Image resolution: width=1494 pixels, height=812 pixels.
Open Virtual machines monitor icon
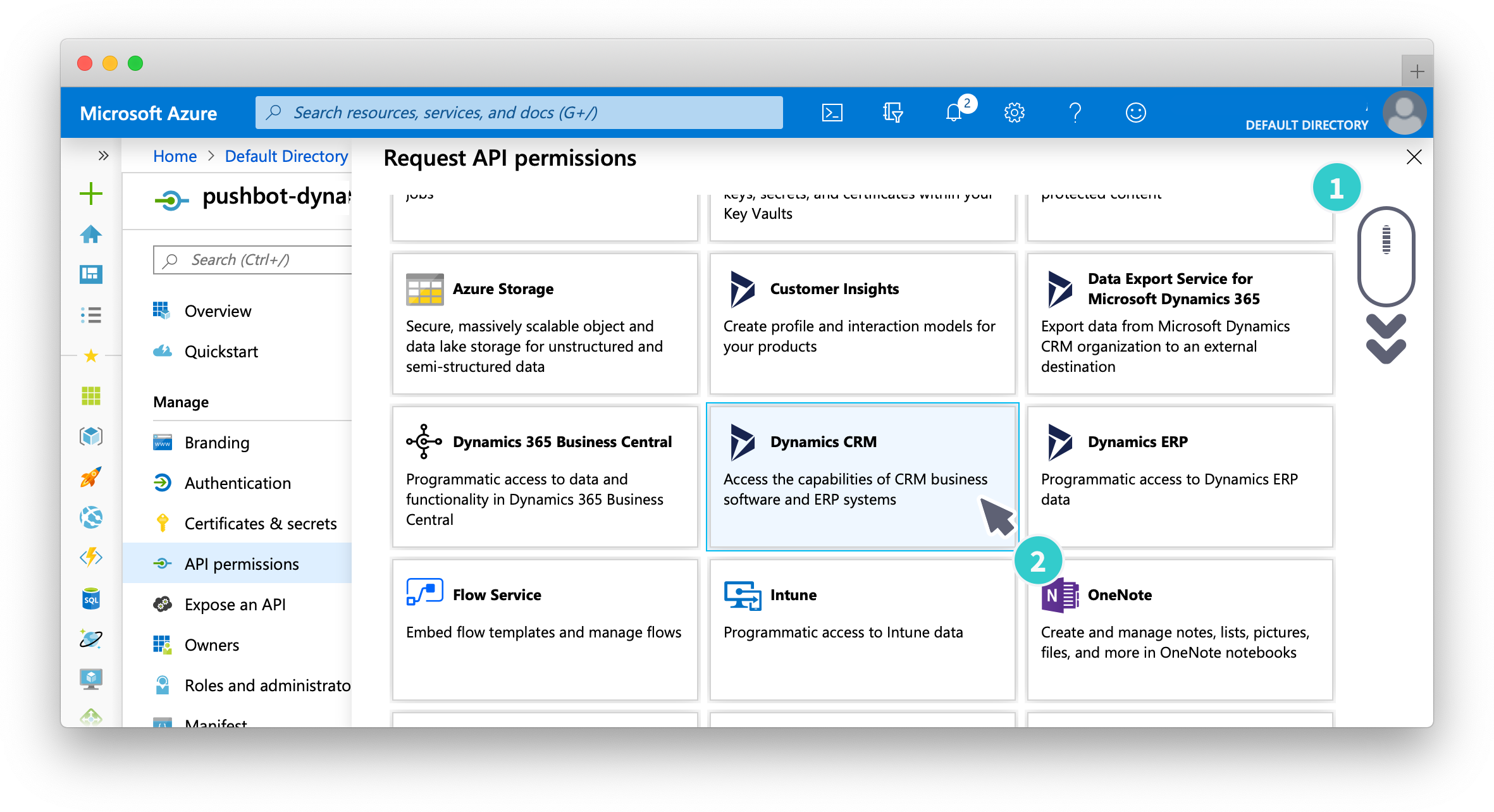point(91,679)
